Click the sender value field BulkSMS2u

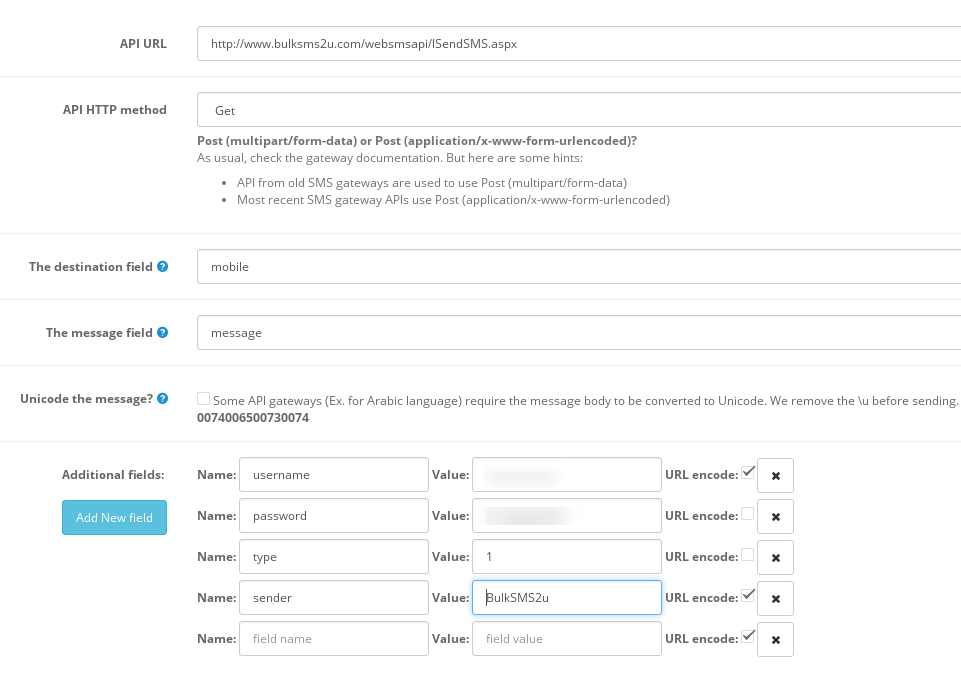(566, 598)
